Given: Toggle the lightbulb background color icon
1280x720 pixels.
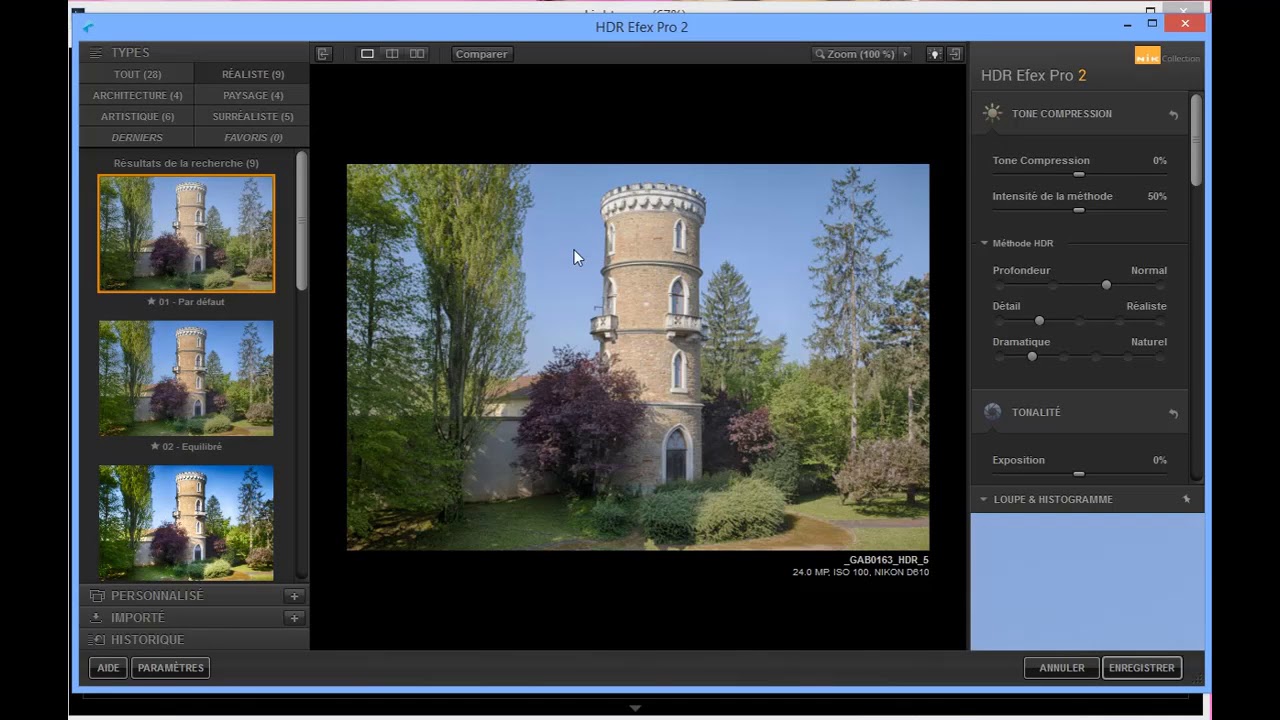Looking at the screenshot, I should (934, 54).
